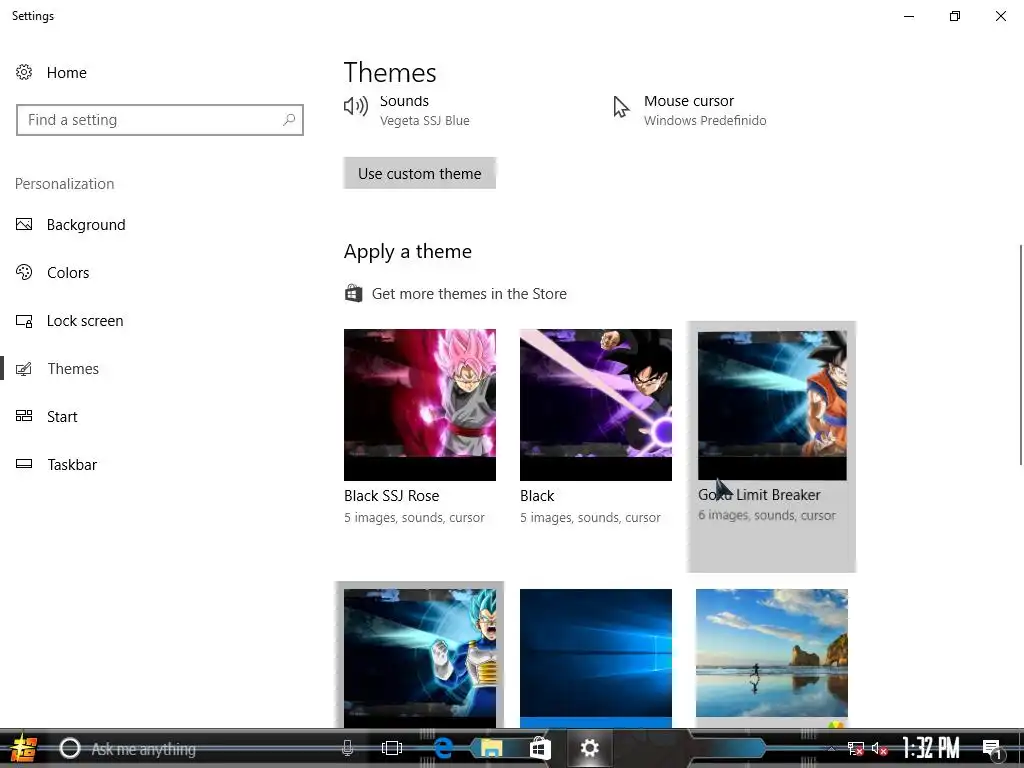Open File Explorer from taskbar

[492, 748]
